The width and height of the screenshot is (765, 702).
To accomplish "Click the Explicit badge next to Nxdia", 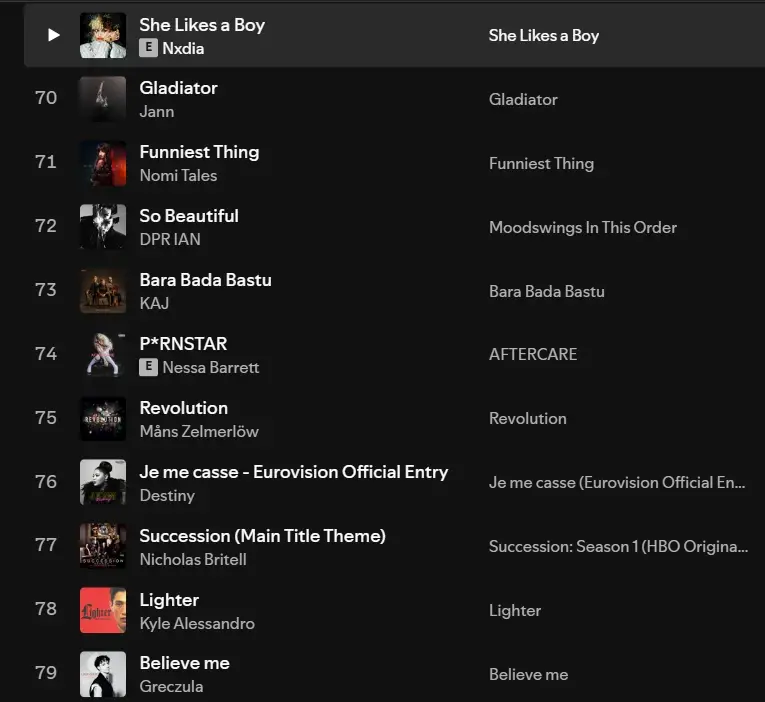I will click(x=148, y=48).
